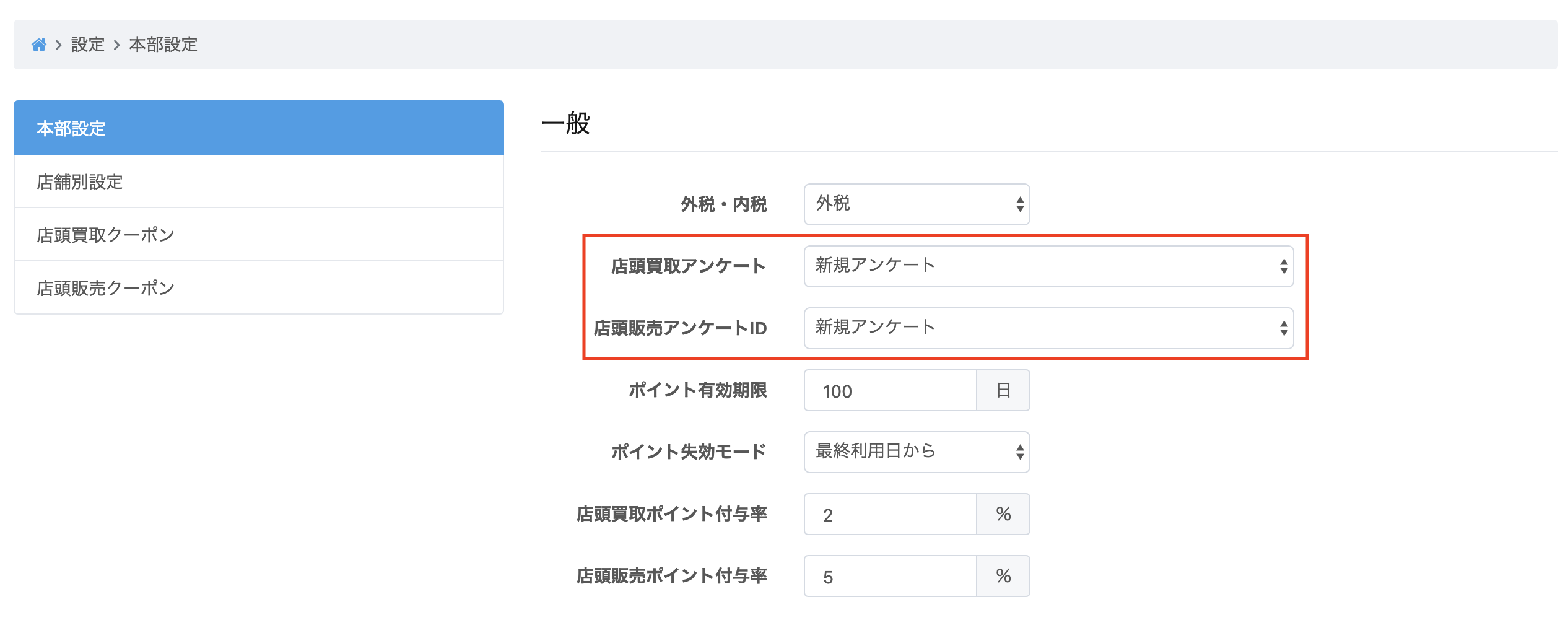This screenshot has width=1568, height=633.
Task: Focus the 店頭買取ポイント付与率 input field
Action: click(890, 514)
